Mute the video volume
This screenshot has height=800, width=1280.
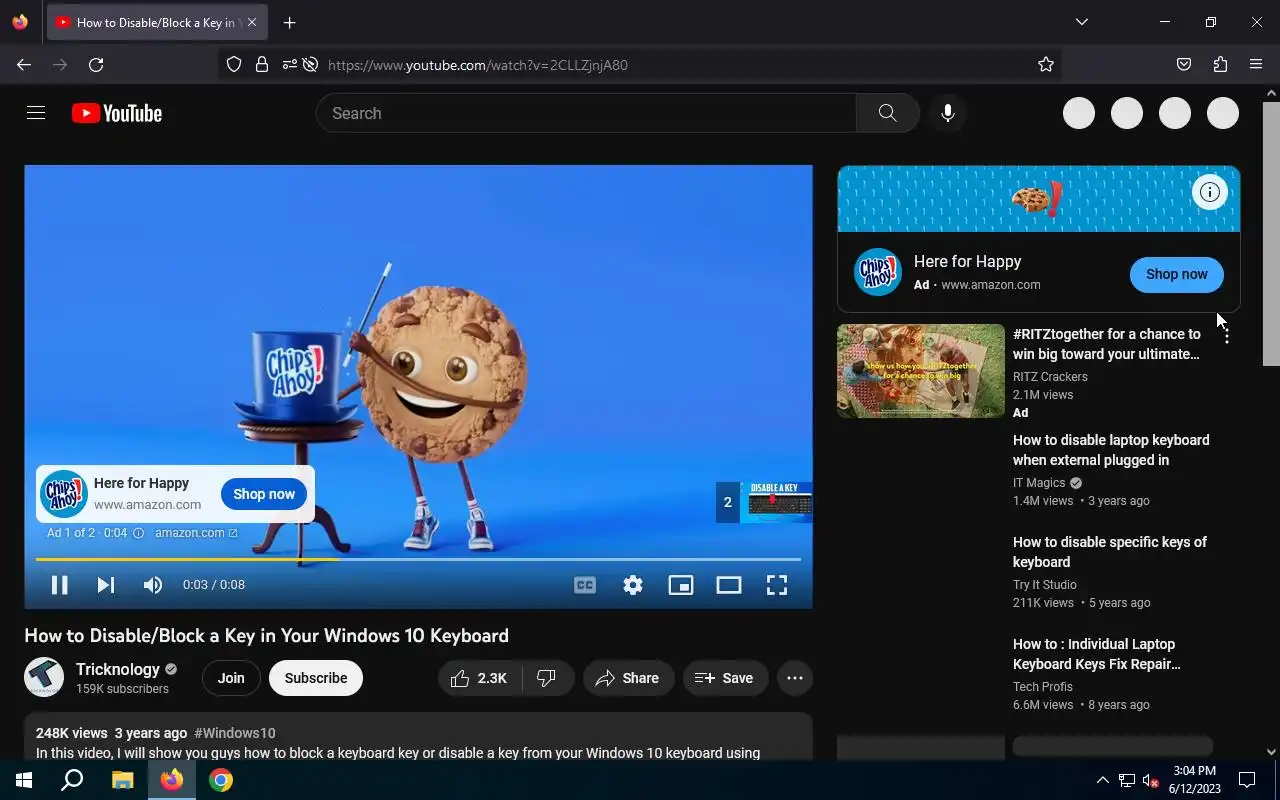tap(153, 585)
